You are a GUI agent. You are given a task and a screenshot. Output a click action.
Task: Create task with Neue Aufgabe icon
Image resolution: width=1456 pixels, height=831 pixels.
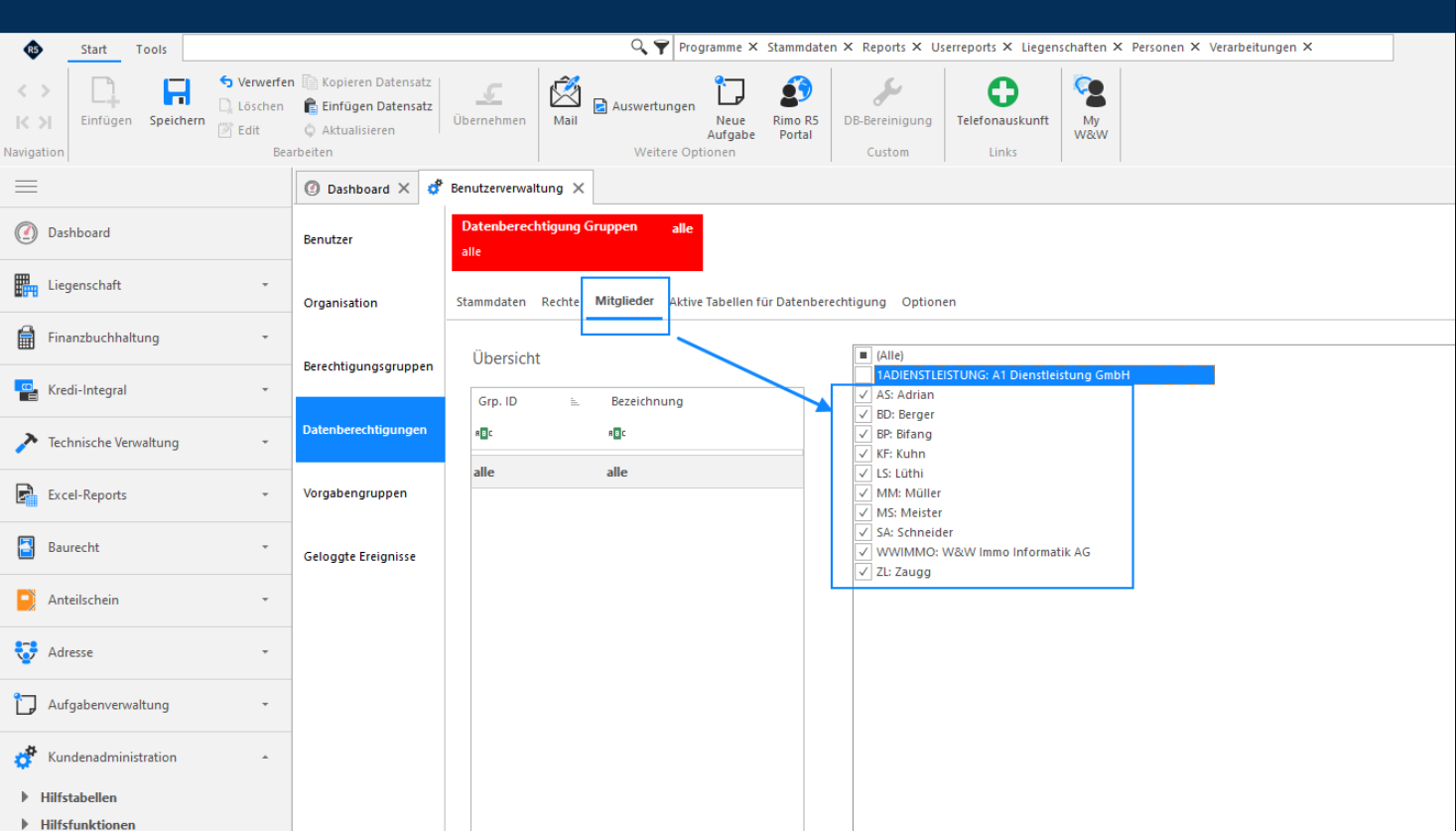coord(730,91)
